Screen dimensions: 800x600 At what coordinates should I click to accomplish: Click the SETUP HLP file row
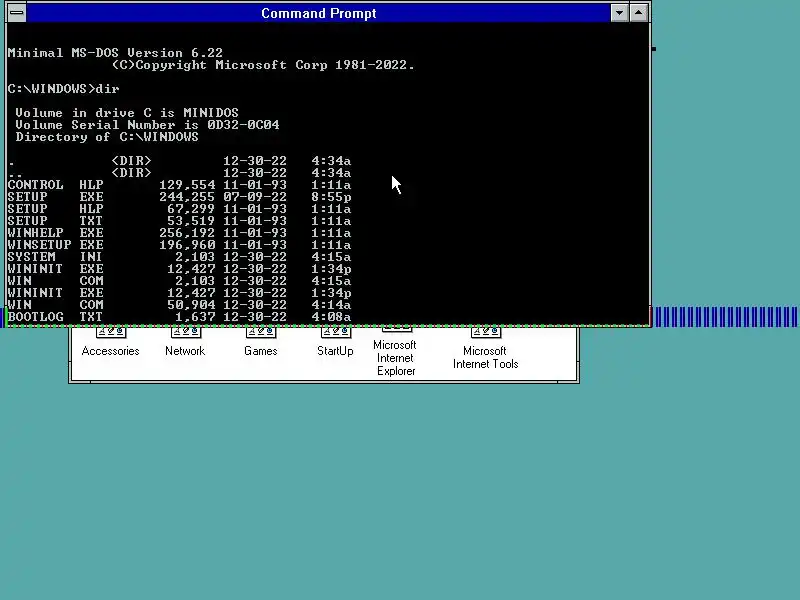(179, 209)
